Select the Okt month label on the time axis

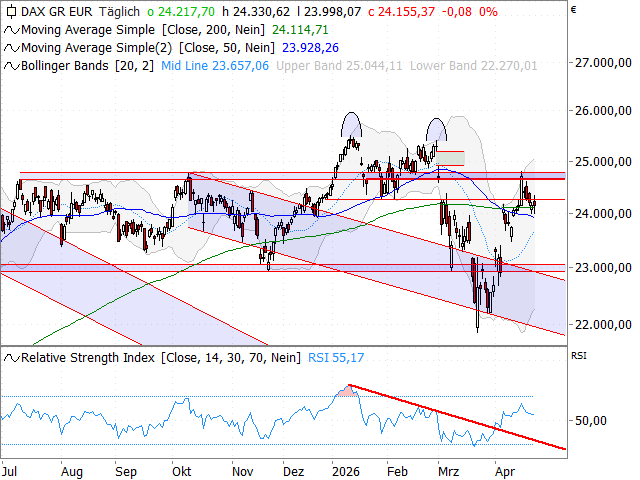pyautogui.click(x=182, y=469)
